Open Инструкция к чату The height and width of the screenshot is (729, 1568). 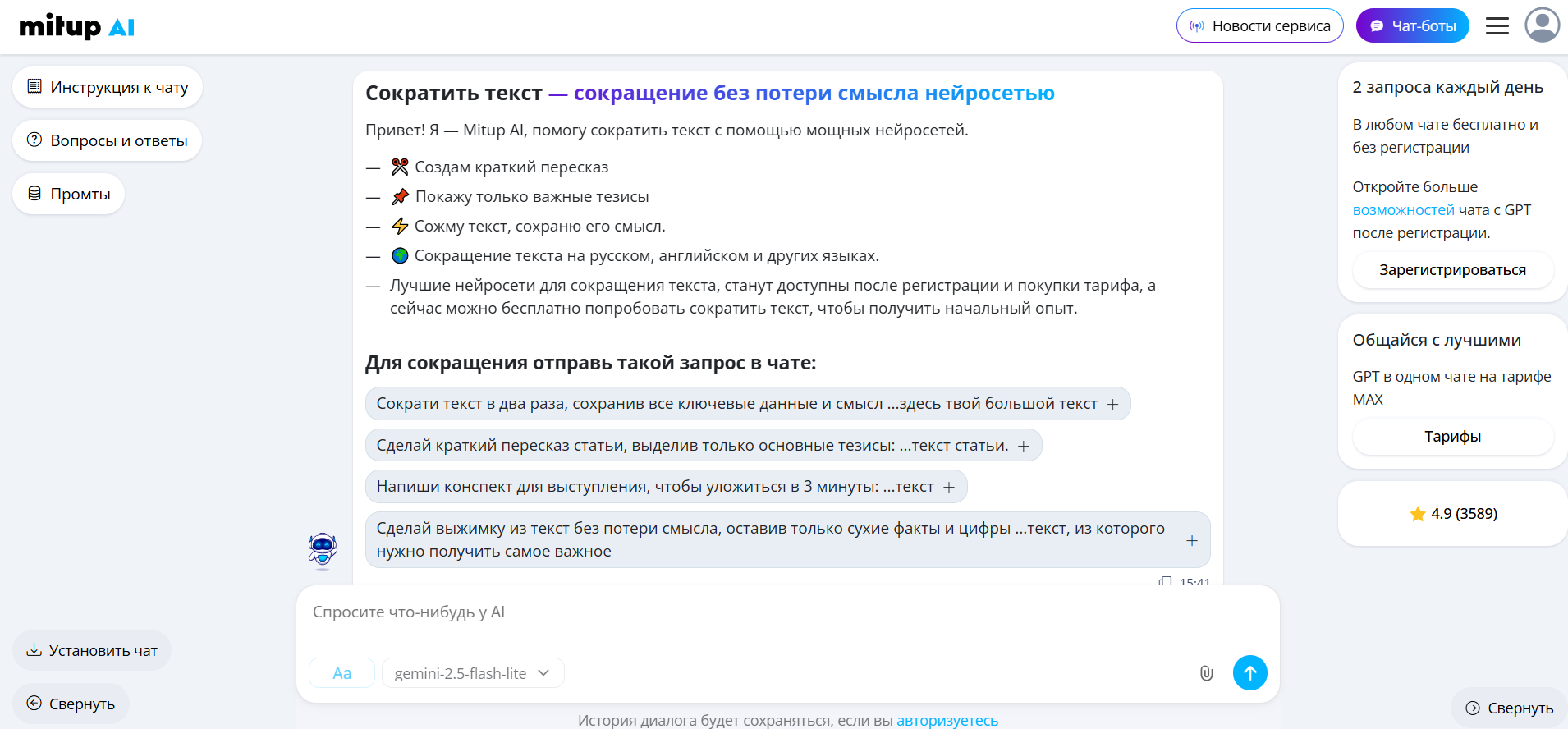[108, 87]
